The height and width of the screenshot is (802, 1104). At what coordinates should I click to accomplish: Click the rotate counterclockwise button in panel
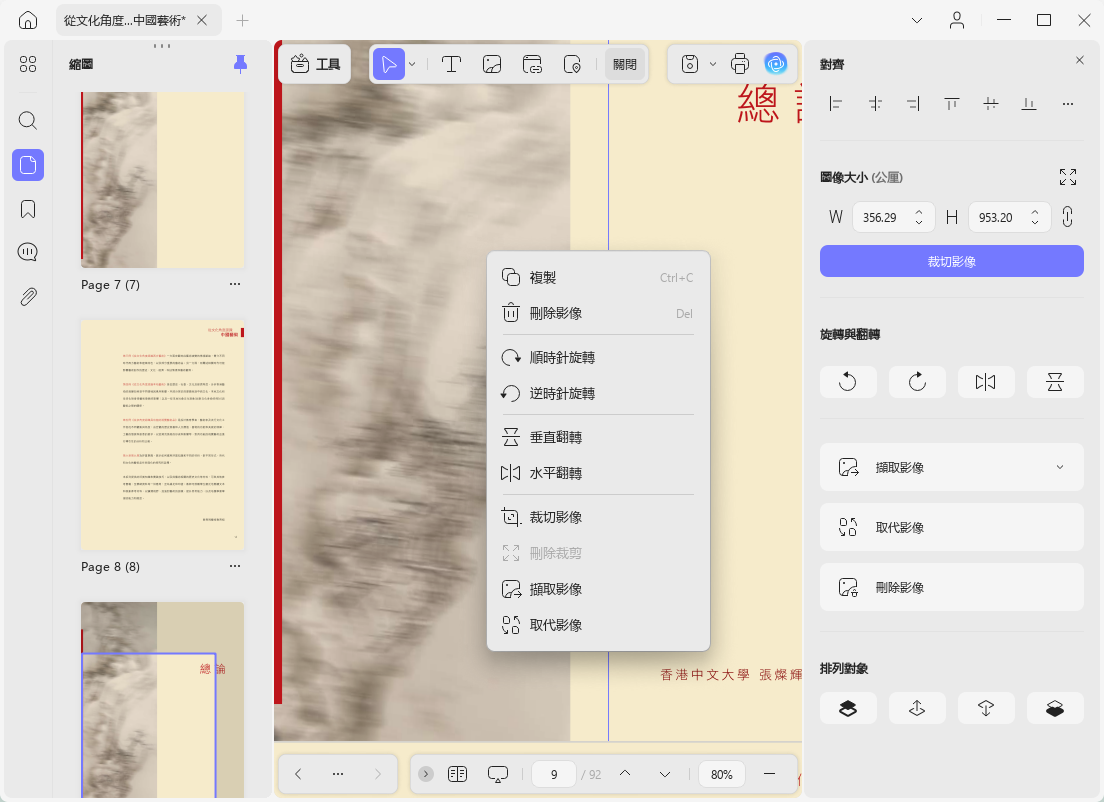pos(848,382)
